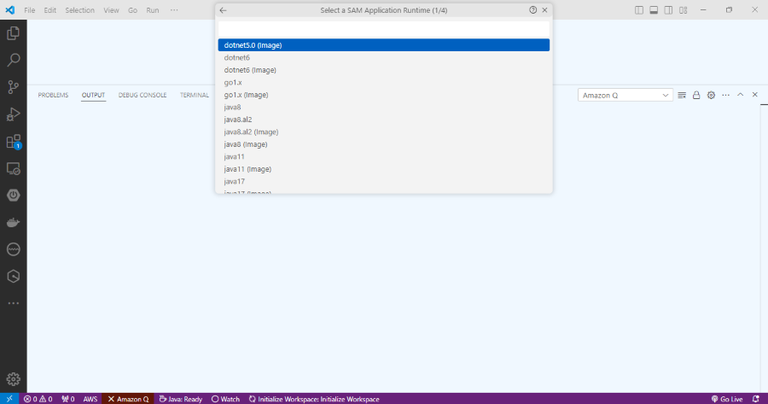Go back in the quick pick wizard

[x=223, y=10]
